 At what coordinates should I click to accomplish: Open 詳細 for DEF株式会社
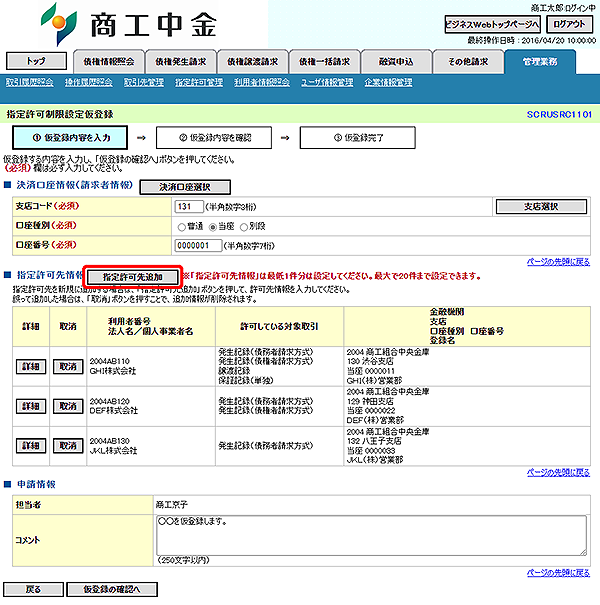[x=31, y=406]
